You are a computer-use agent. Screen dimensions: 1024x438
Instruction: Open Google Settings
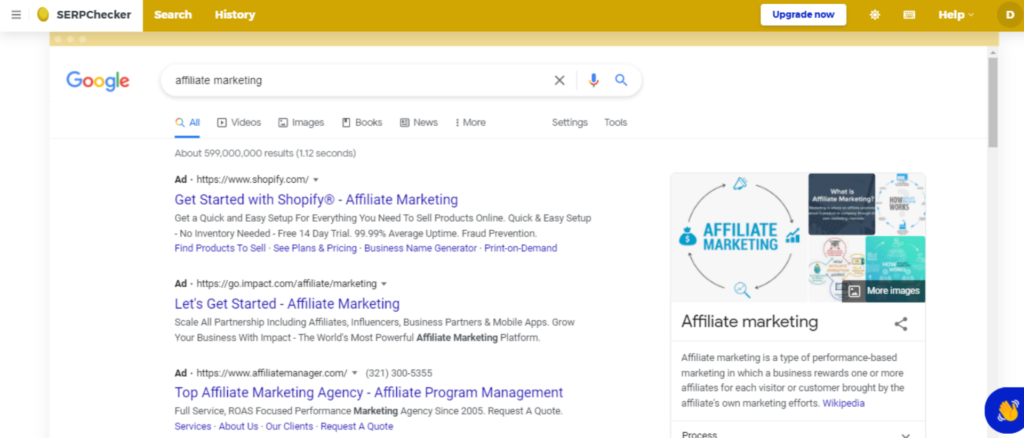pyautogui.click(x=569, y=123)
